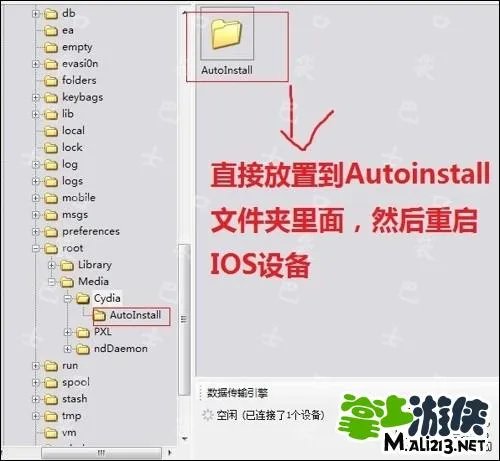Click the horizontal scrollbar right arrow

[x=170, y=453]
